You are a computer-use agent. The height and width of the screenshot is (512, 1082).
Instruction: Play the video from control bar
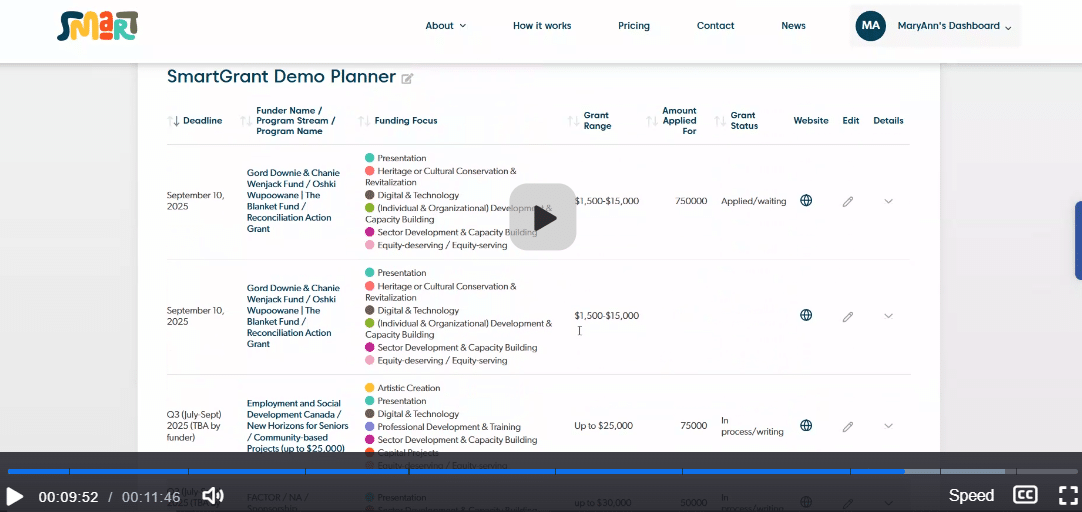point(14,496)
